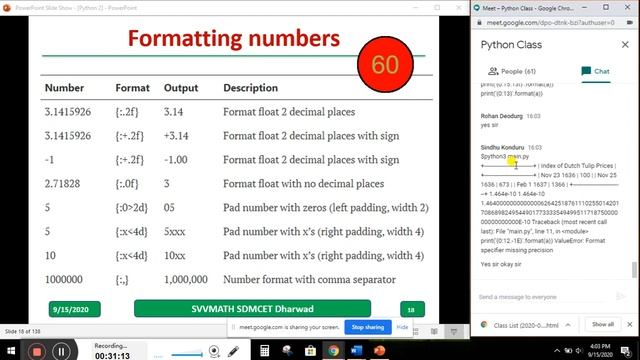The width and height of the screenshot is (640, 360).
Task: Show hidden system tray icons
Action: tap(557, 351)
